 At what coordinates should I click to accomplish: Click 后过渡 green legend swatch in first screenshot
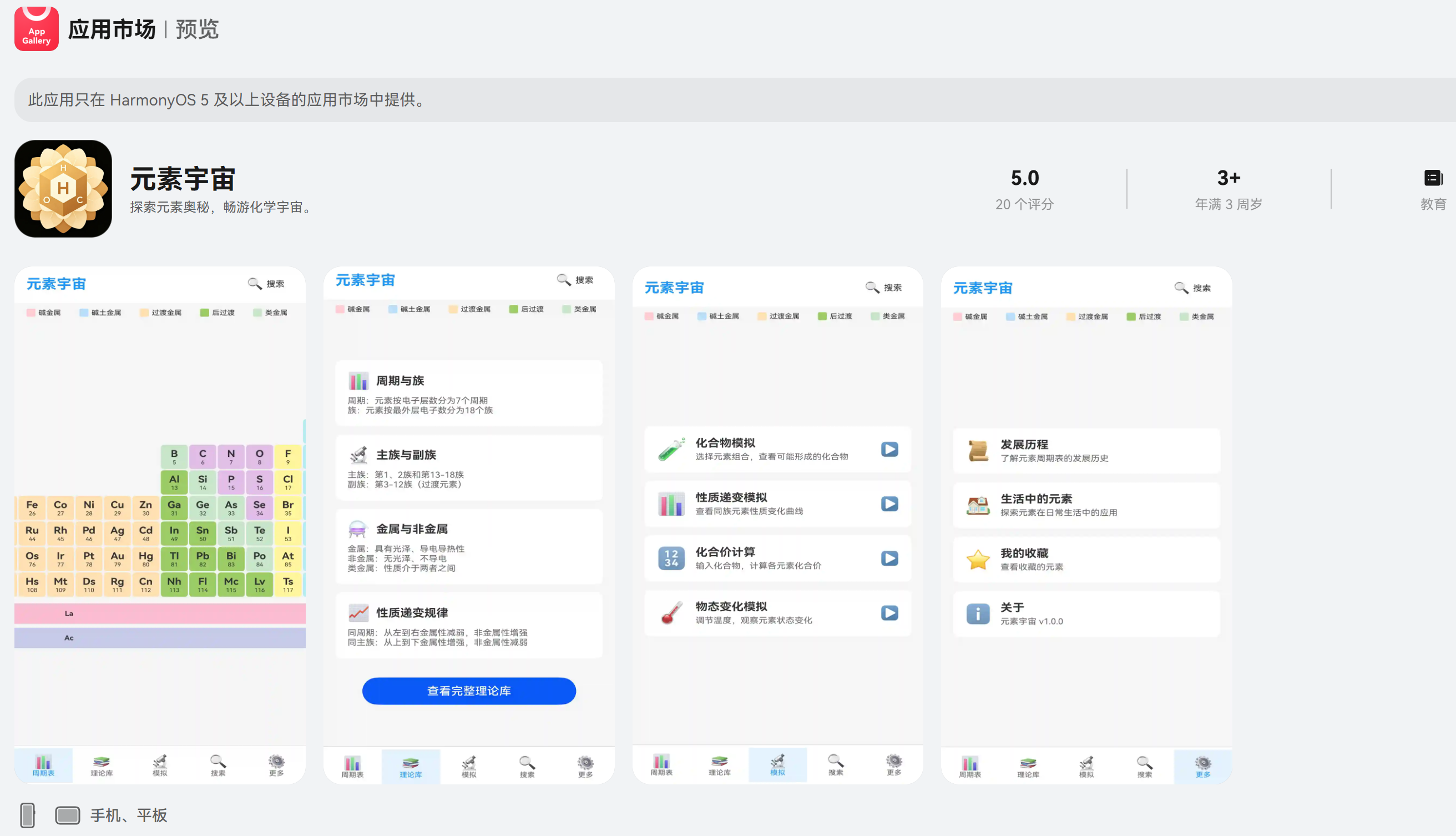click(x=204, y=313)
